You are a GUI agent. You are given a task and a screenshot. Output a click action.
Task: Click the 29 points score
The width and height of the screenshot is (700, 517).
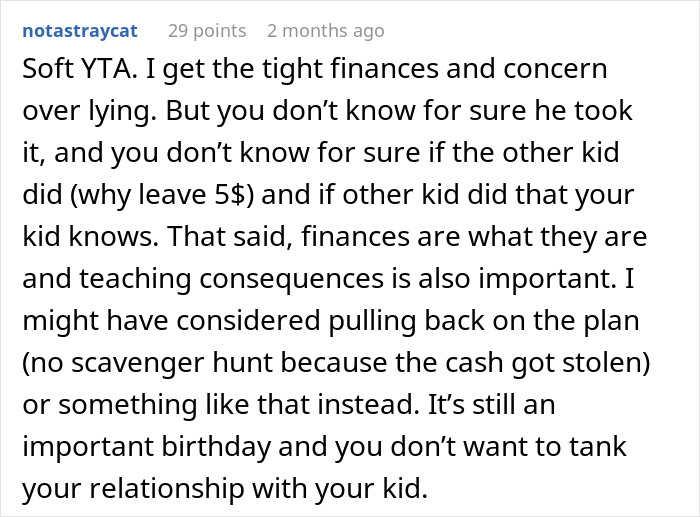tap(206, 31)
